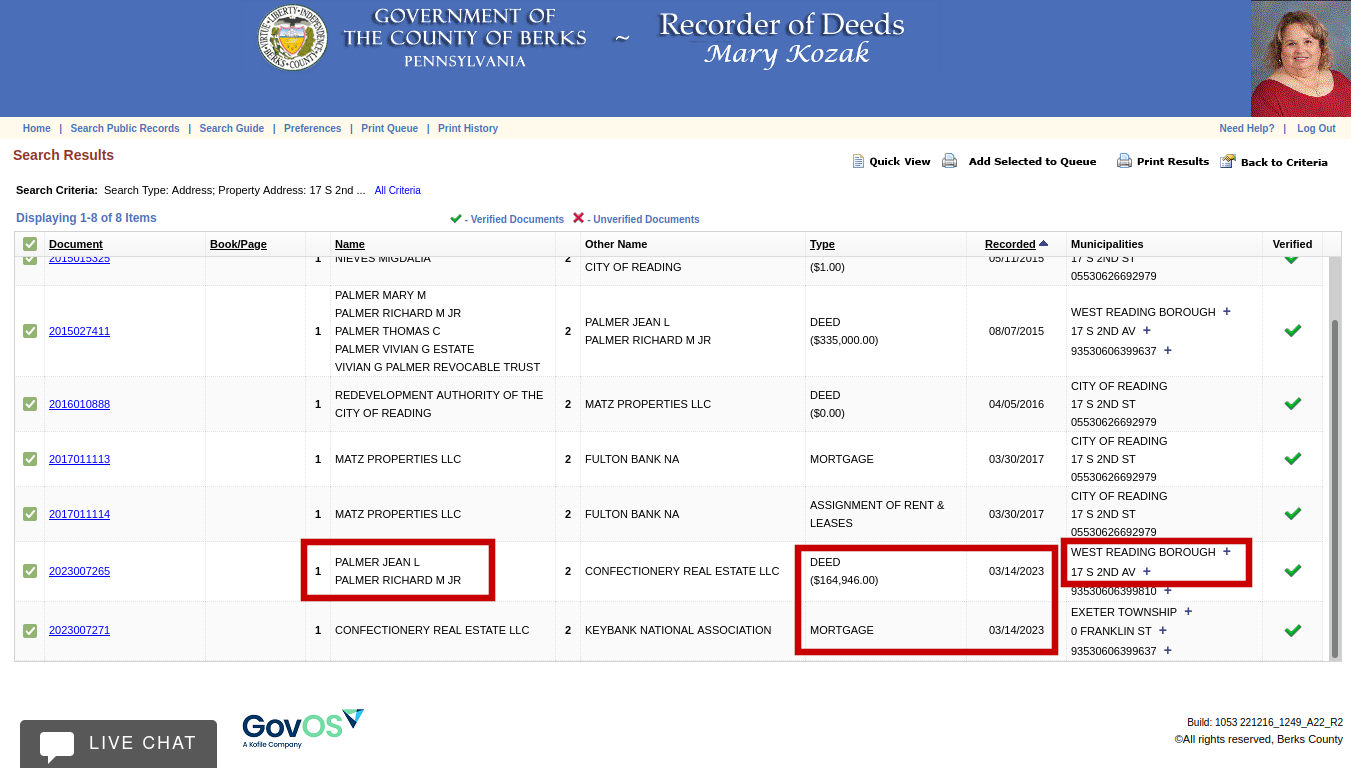The height and width of the screenshot is (768, 1366).
Task: Open document 2017011113 link
Action: pyautogui.click(x=80, y=459)
